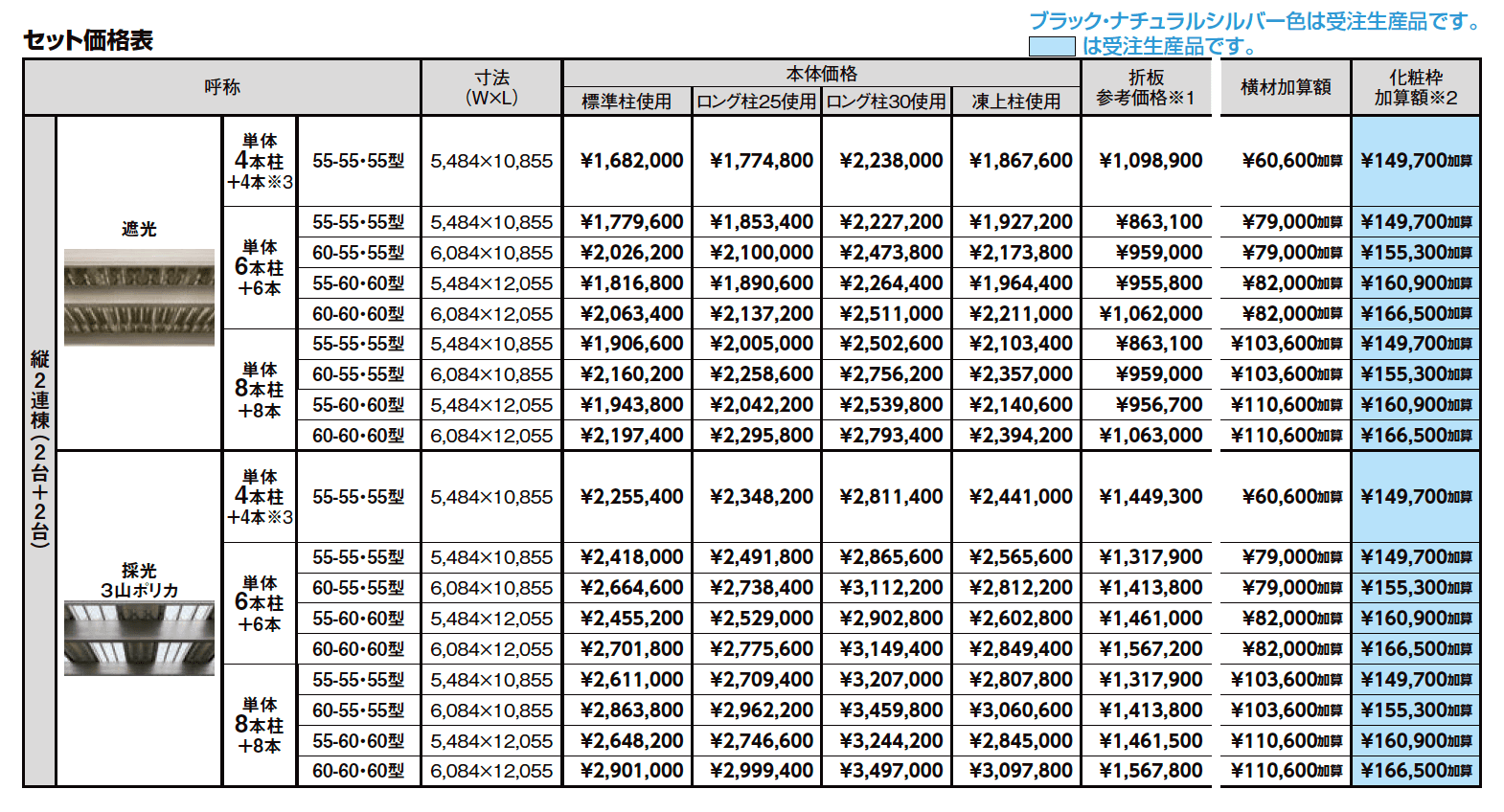Click the 寸法(W×L) column header
The width and height of the screenshot is (1504, 812).
(492, 87)
